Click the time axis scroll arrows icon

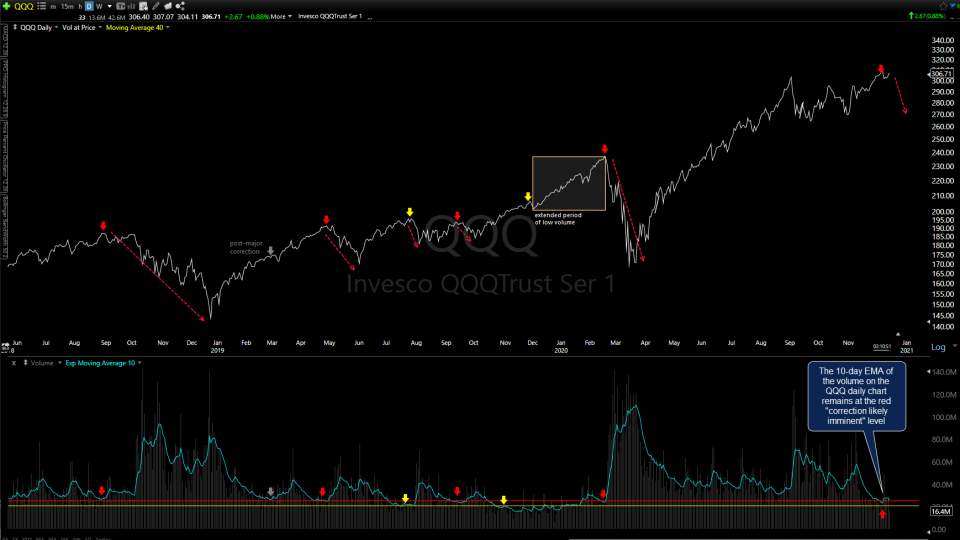5,348
